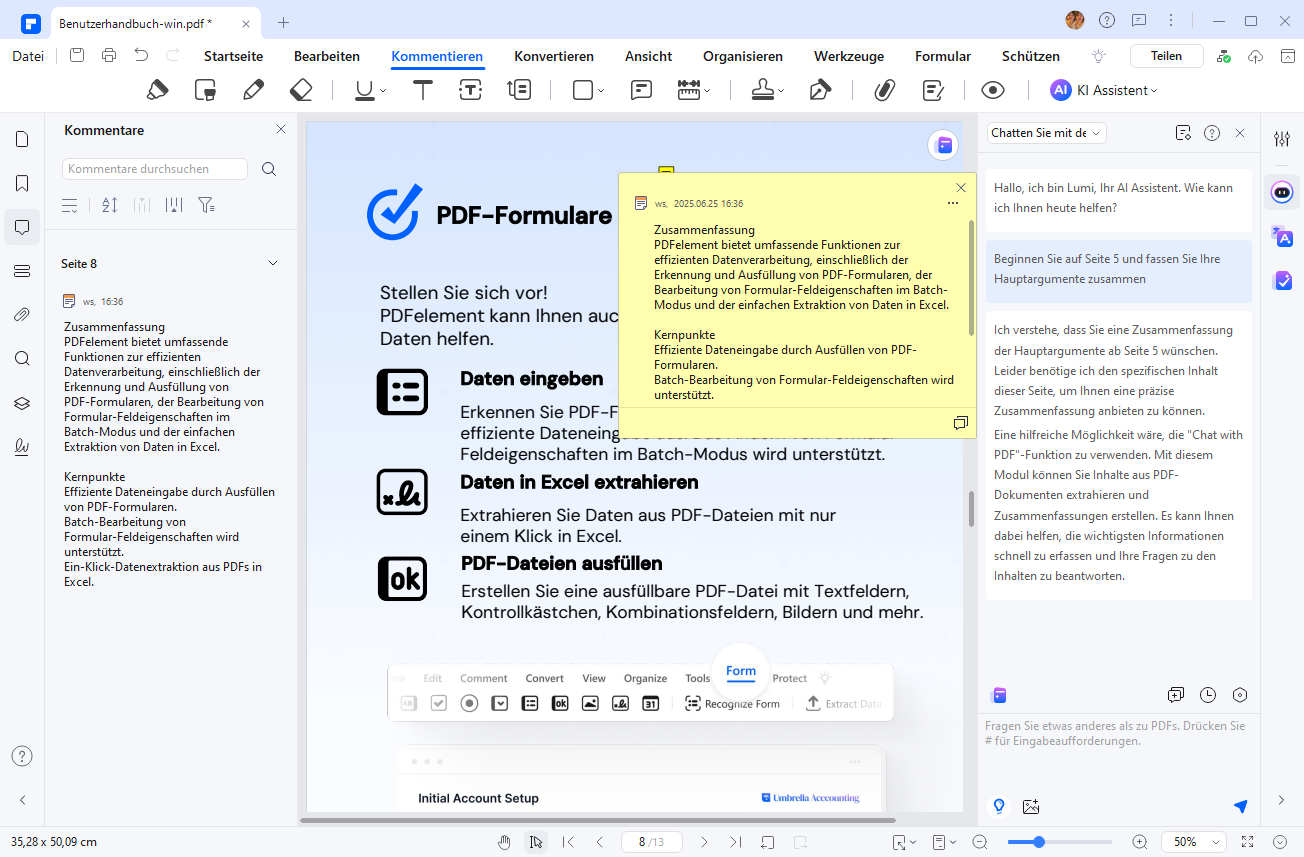This screenshot has width=1304, height=857.
Task: Open the Bearbeiten tab
Action: pyautogui.click(x=327, y=57)
